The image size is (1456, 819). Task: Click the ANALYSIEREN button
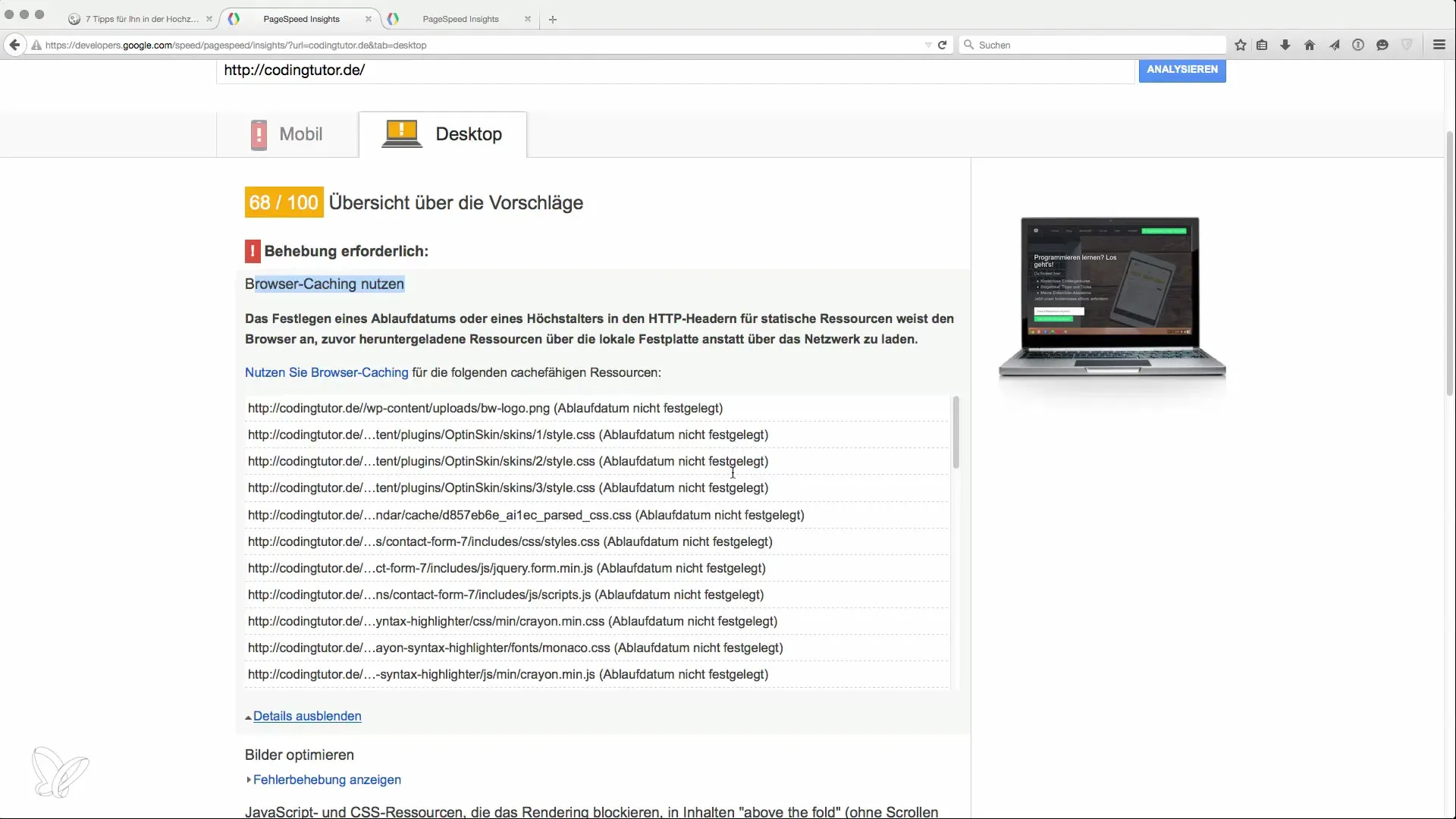tap(1182, 69)
